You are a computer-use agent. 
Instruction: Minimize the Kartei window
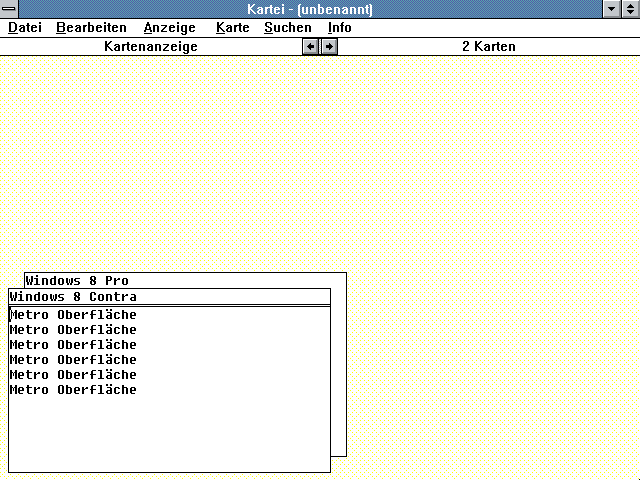(611, 9)
